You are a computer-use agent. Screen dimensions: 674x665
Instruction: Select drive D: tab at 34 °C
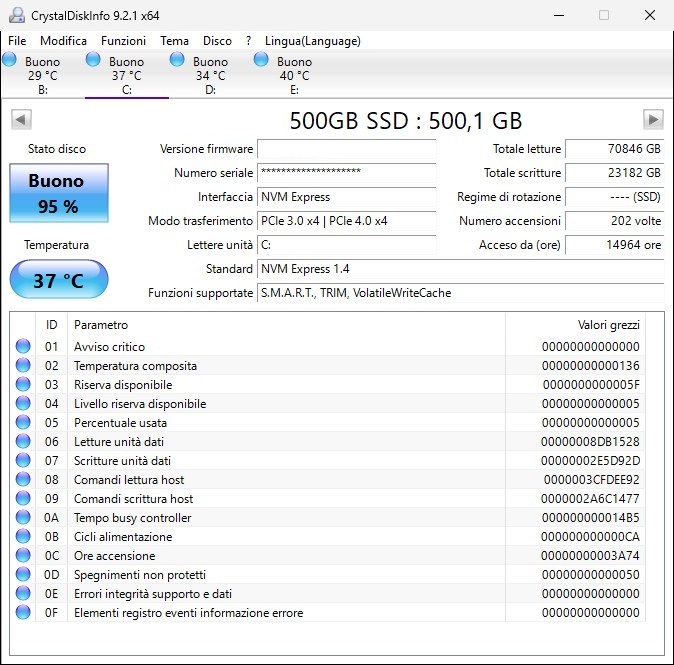[211, 74]
